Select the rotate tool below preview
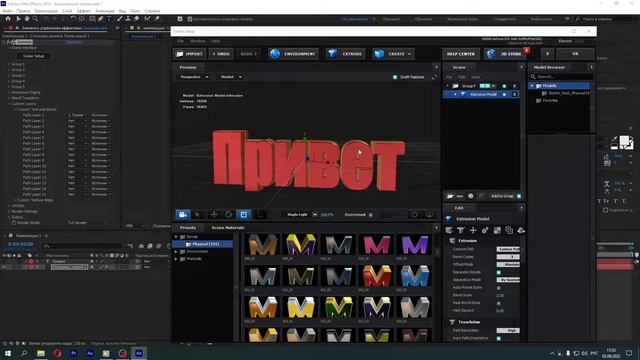Viewport: 640px width, 360px height. (x=229, y=215)
